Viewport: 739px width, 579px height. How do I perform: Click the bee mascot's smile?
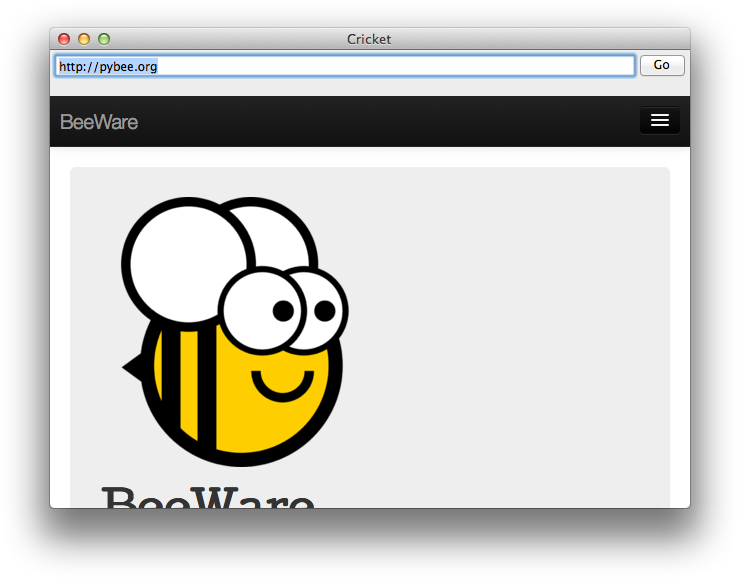click(282, 387)
